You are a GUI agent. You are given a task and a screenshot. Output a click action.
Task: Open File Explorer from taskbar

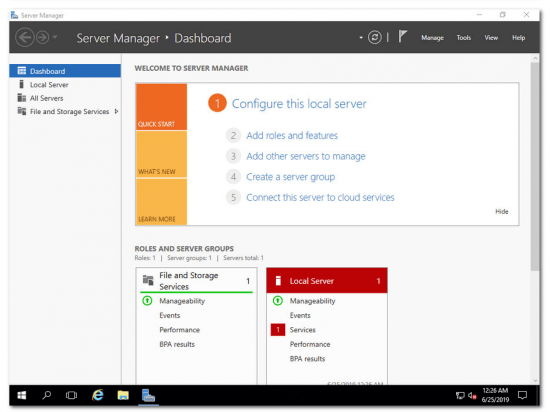tap(123, 395)
